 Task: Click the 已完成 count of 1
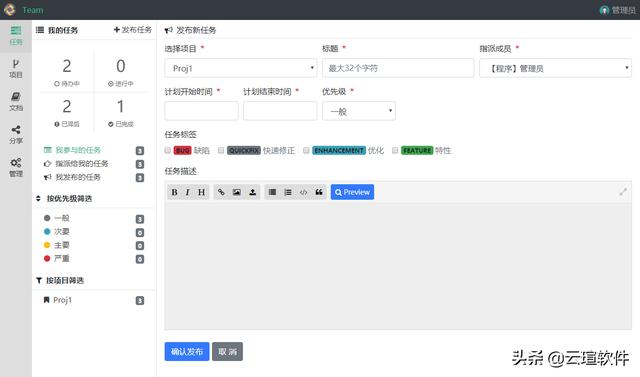pyautogui.click(x=120, y=106)
